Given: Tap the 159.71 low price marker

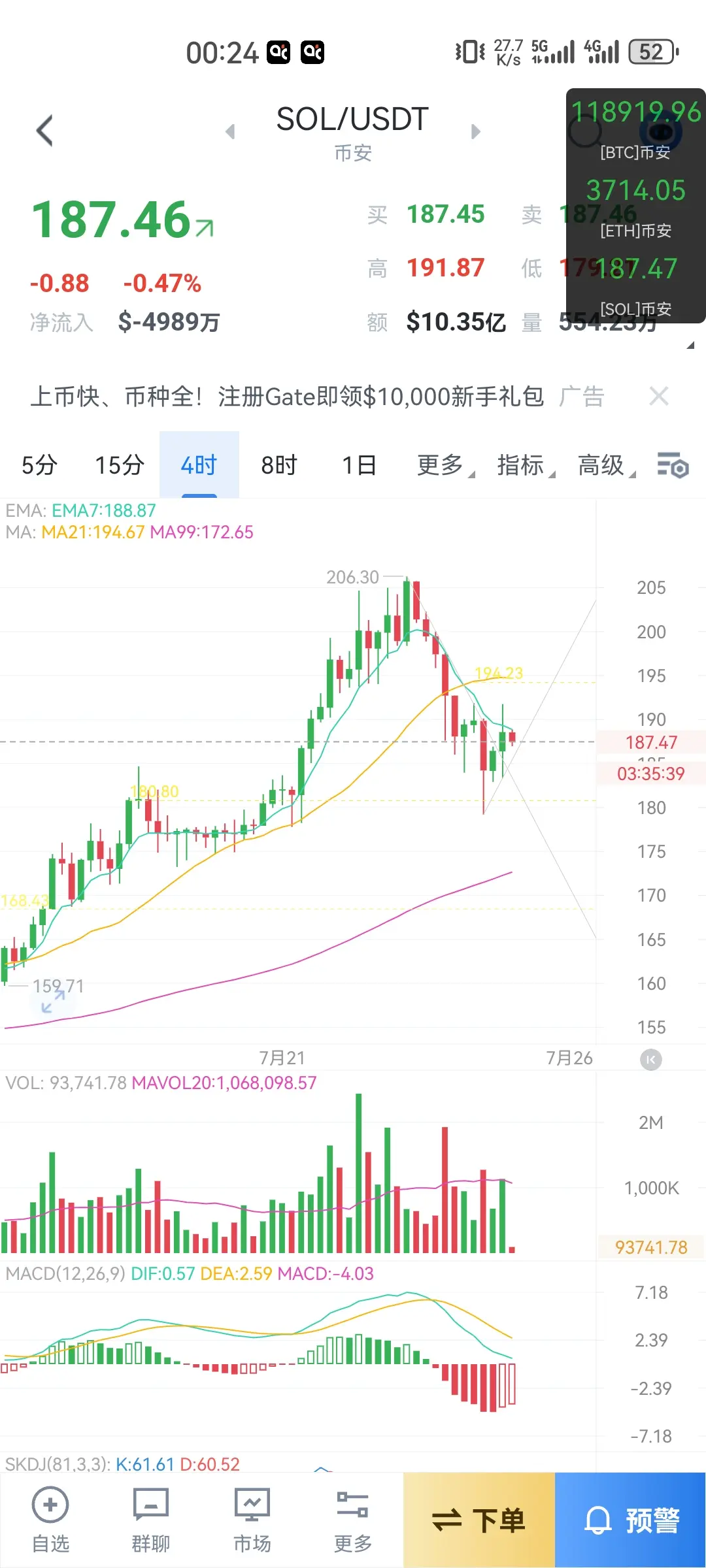Looking at the screenshot, I should [x=58, y=986].
